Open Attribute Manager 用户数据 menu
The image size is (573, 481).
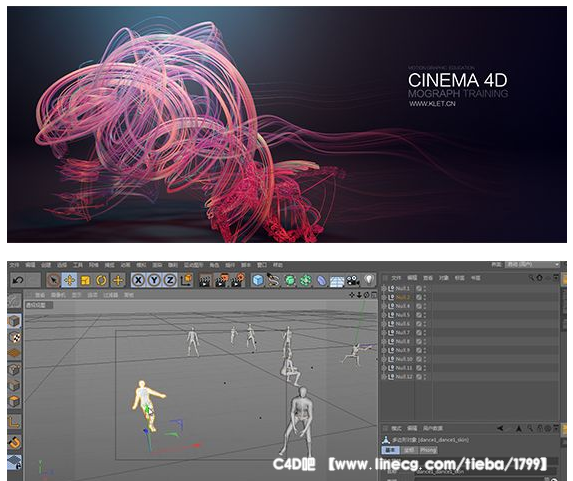pos(433,428)
